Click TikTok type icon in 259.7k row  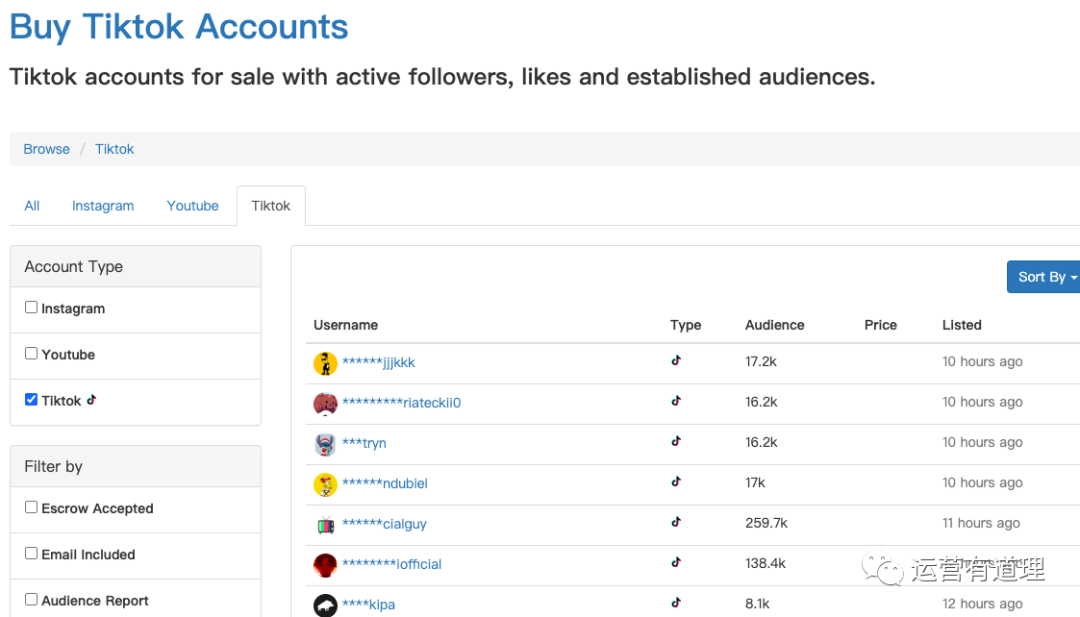676,522
